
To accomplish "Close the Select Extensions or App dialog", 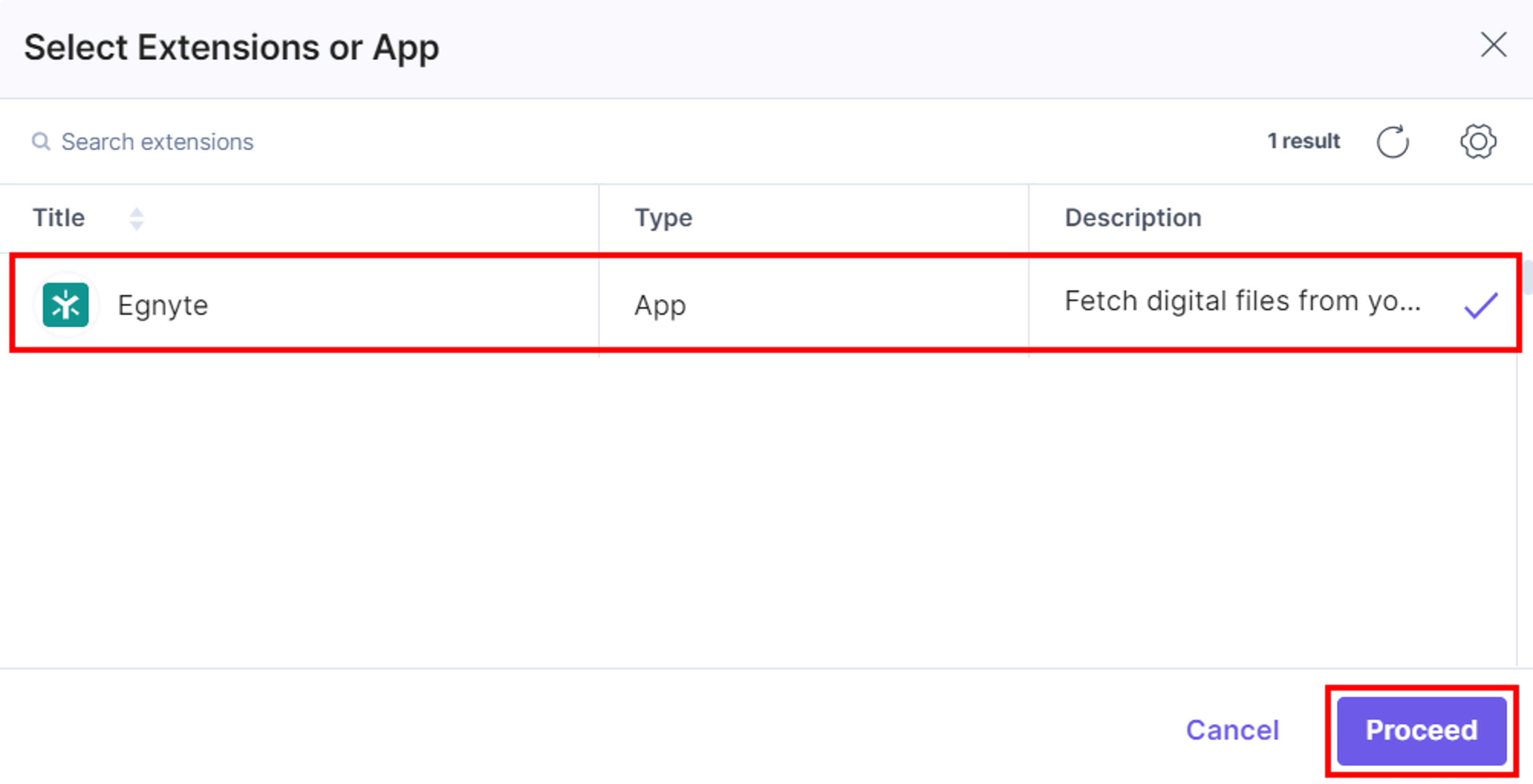I will pyautogui.click(x=1493, y=45).
